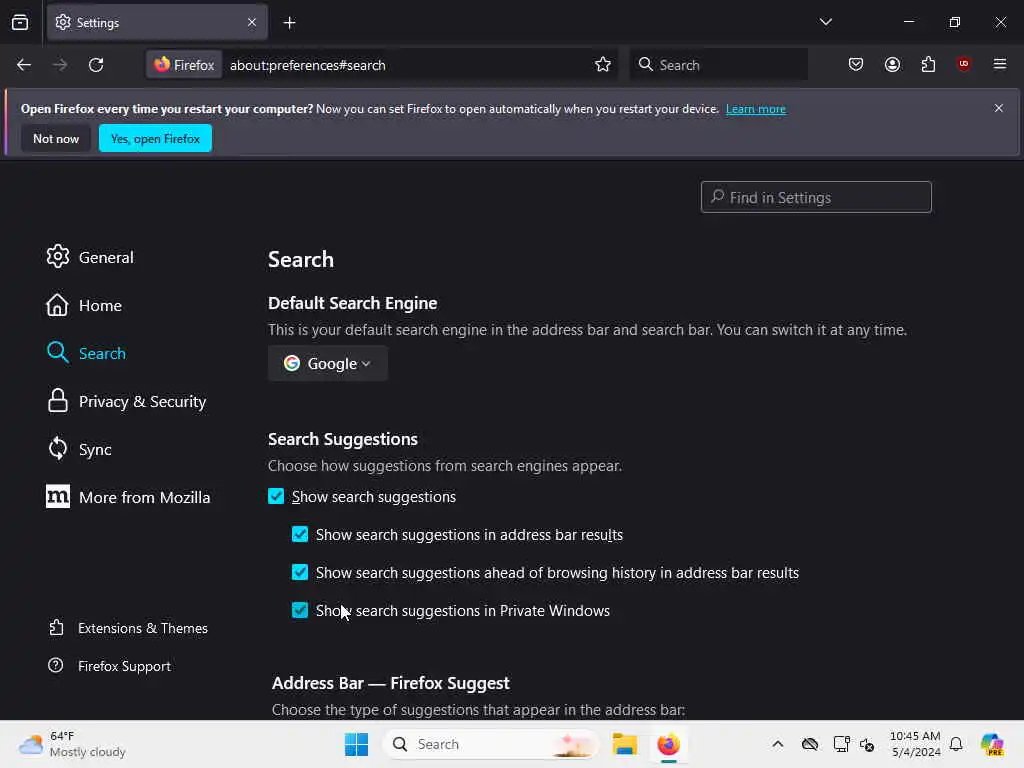Toggle suggestions in address bar results checkbox

coord(300,534)
